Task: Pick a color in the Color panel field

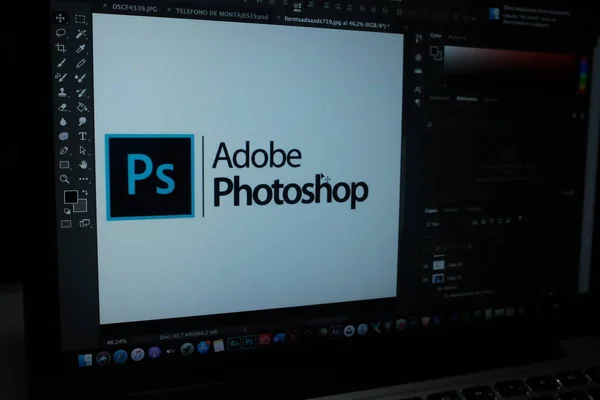Action: click(x=510, y=65)
